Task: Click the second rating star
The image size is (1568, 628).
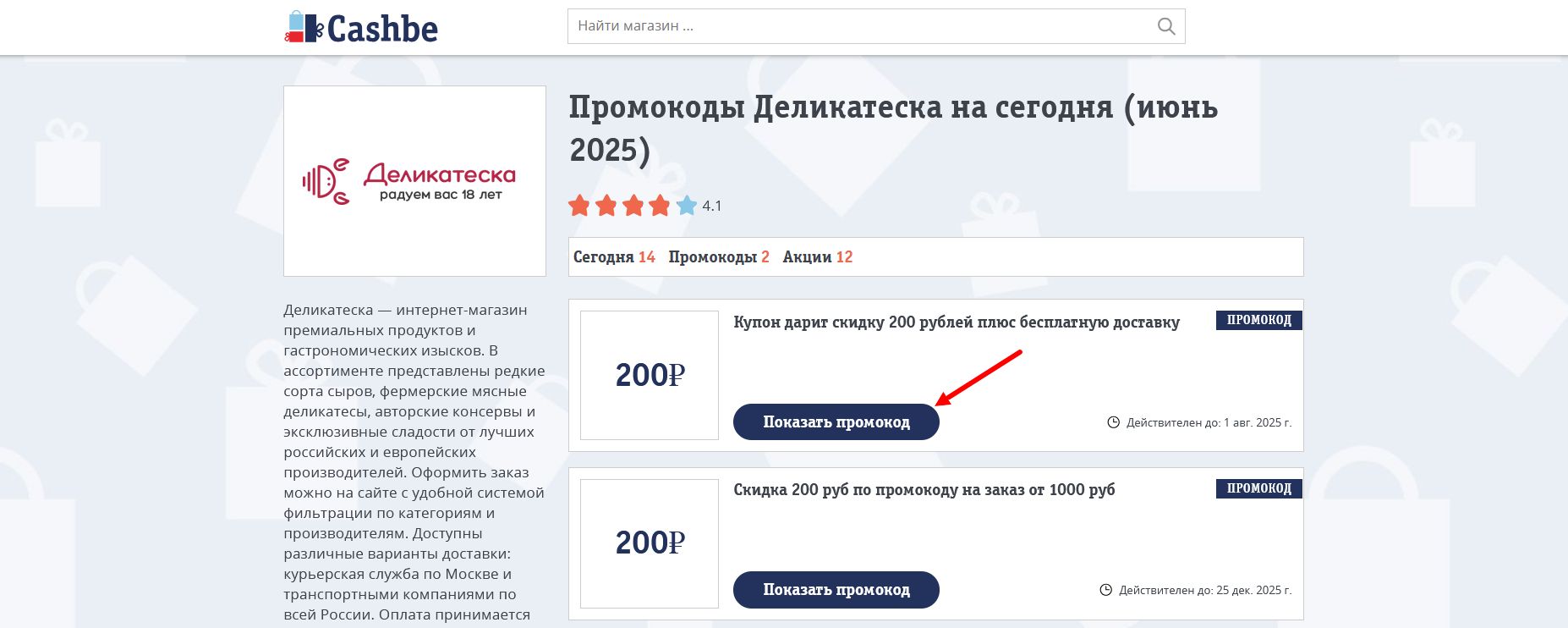Action: click(606, 206)
